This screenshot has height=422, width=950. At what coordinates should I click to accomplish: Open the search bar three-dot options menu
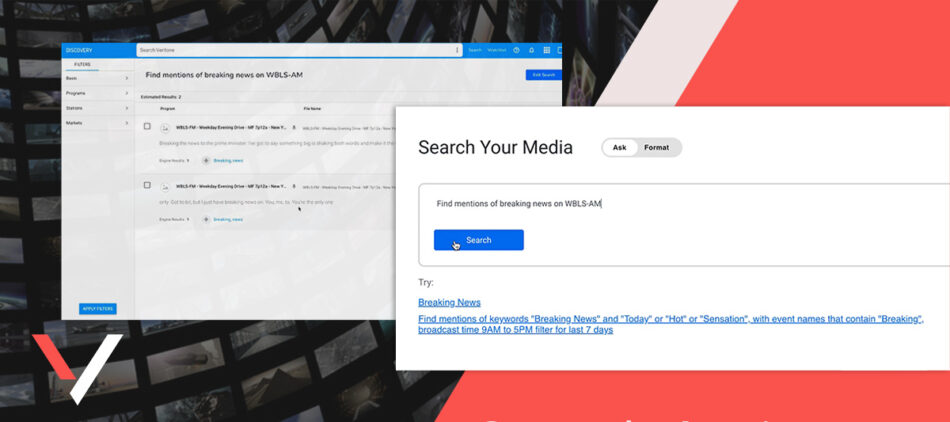[x=457, y=50]
